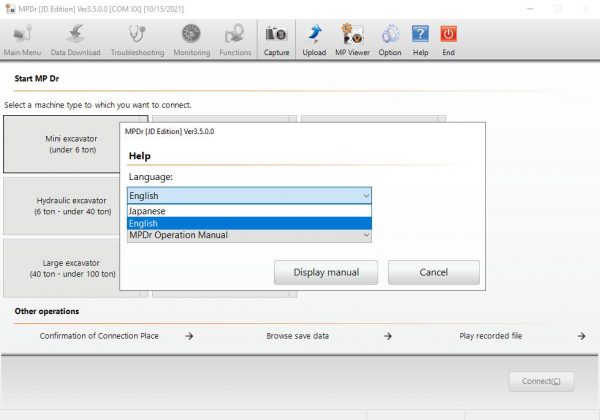Click the arrow beside Browse save data

point(388,336)
